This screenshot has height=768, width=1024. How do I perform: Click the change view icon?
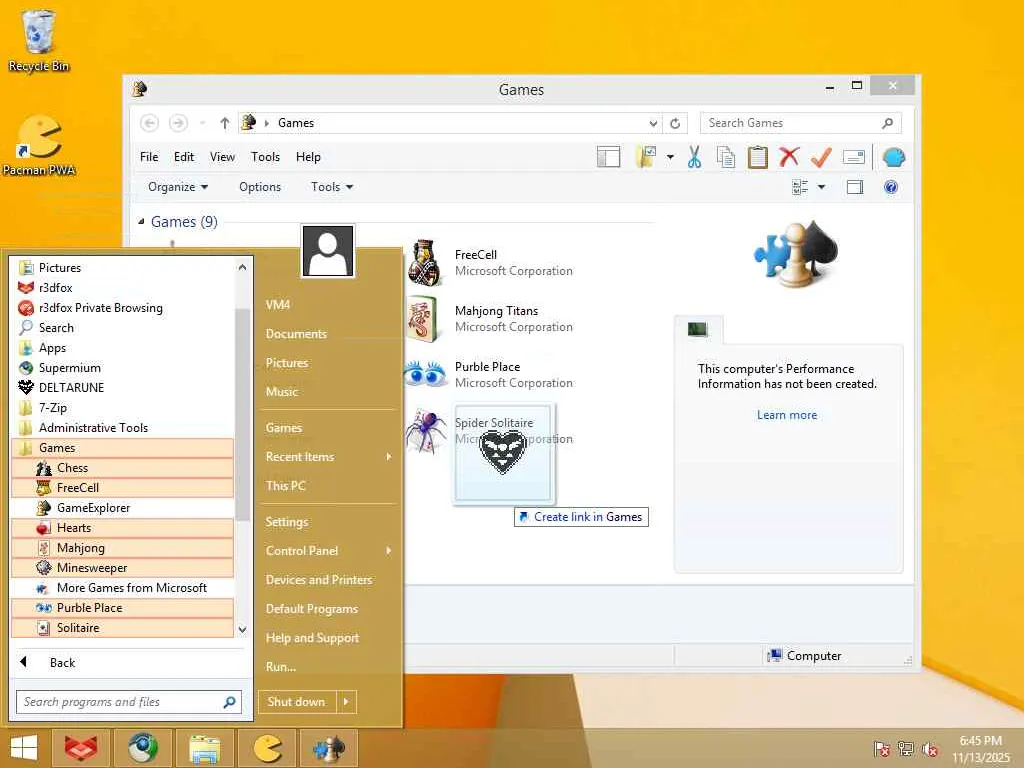point(800,187)
